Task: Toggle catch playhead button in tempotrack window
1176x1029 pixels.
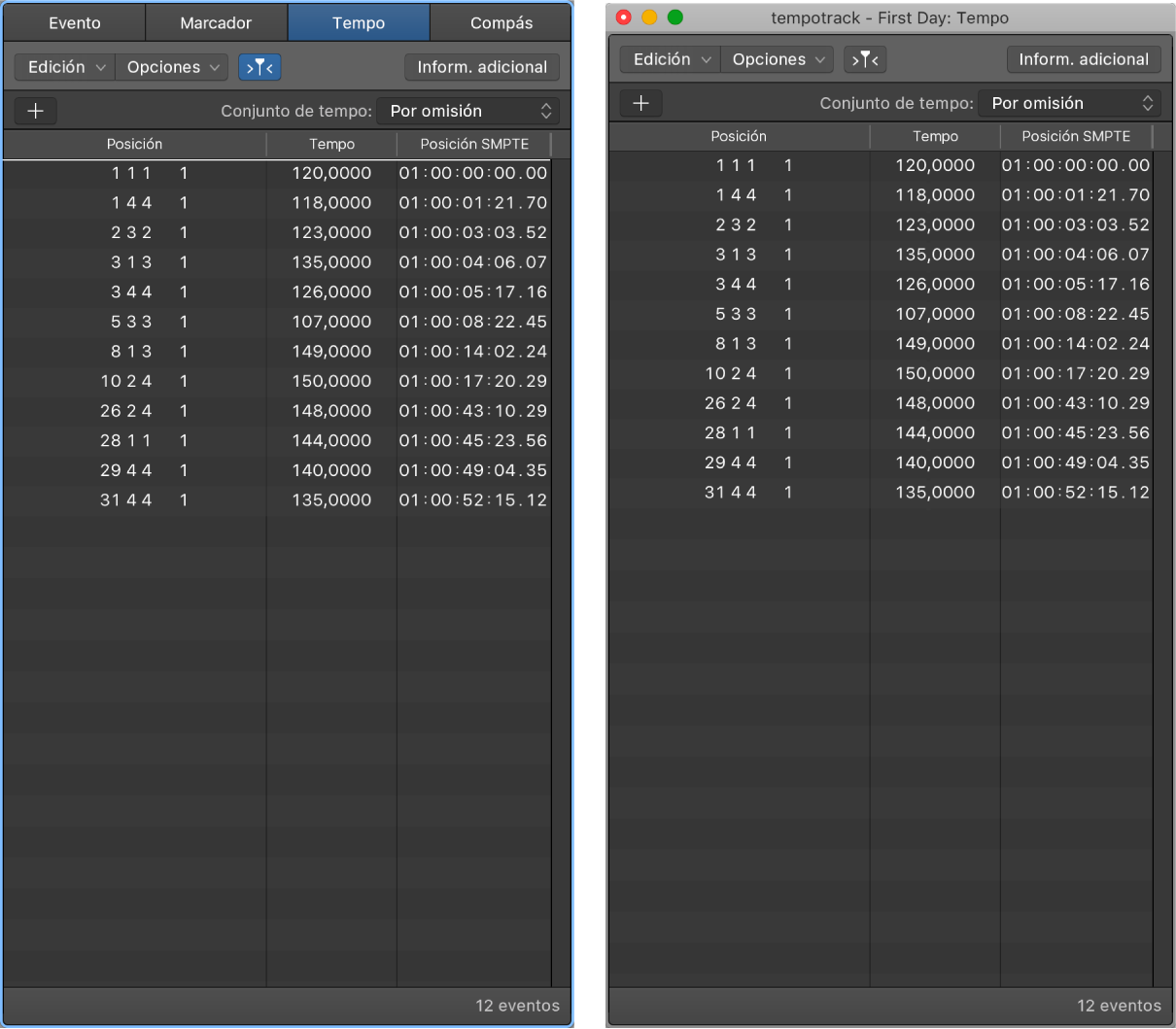Action: [864, 59]
